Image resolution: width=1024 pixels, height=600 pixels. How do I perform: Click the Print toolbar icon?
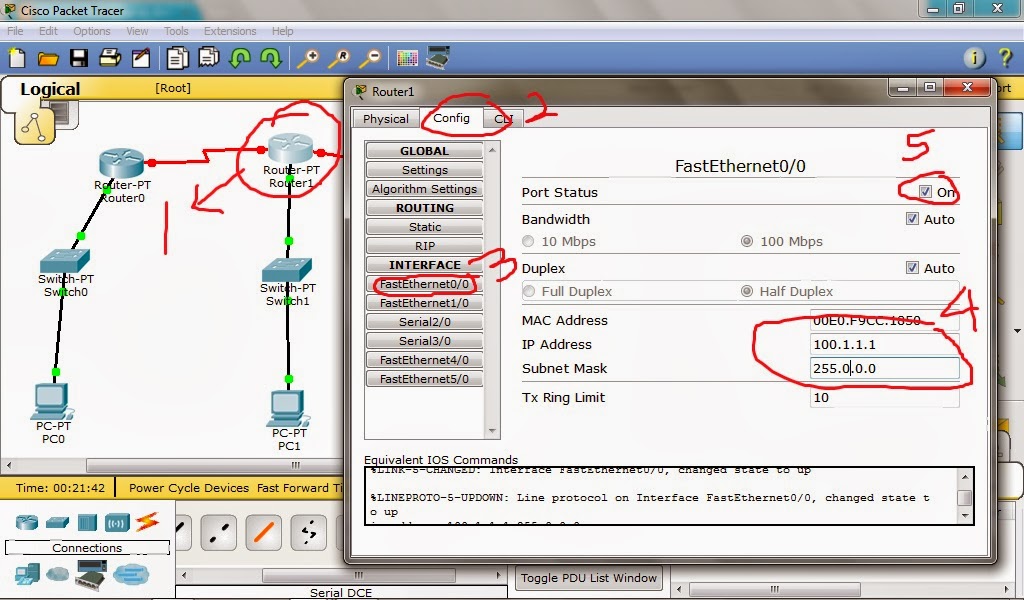tap(110, 58)
